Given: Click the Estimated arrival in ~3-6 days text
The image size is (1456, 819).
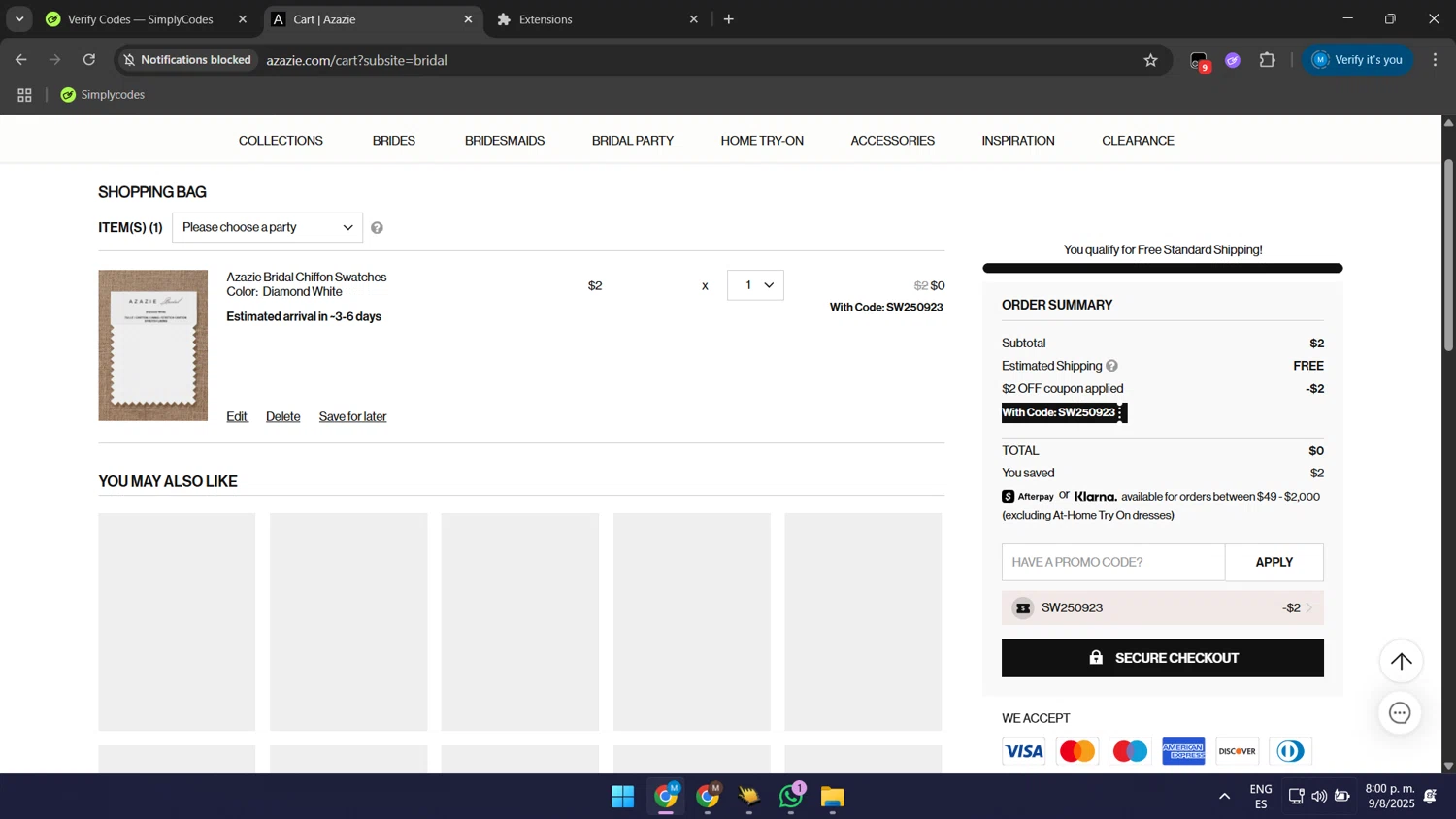Looking at the screenshot, I should [304, 317].
